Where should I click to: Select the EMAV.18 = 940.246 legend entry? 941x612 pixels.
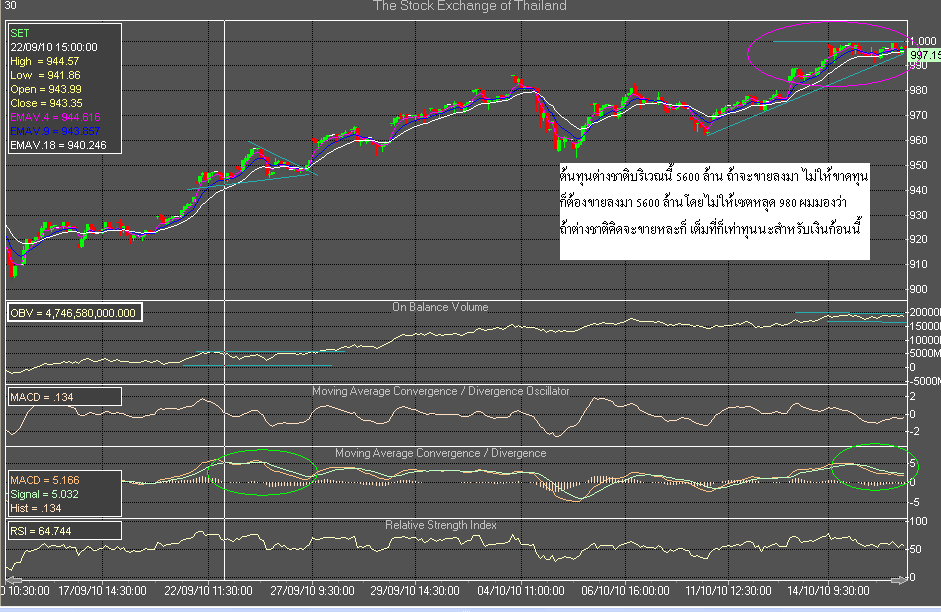tap(58, 145)
